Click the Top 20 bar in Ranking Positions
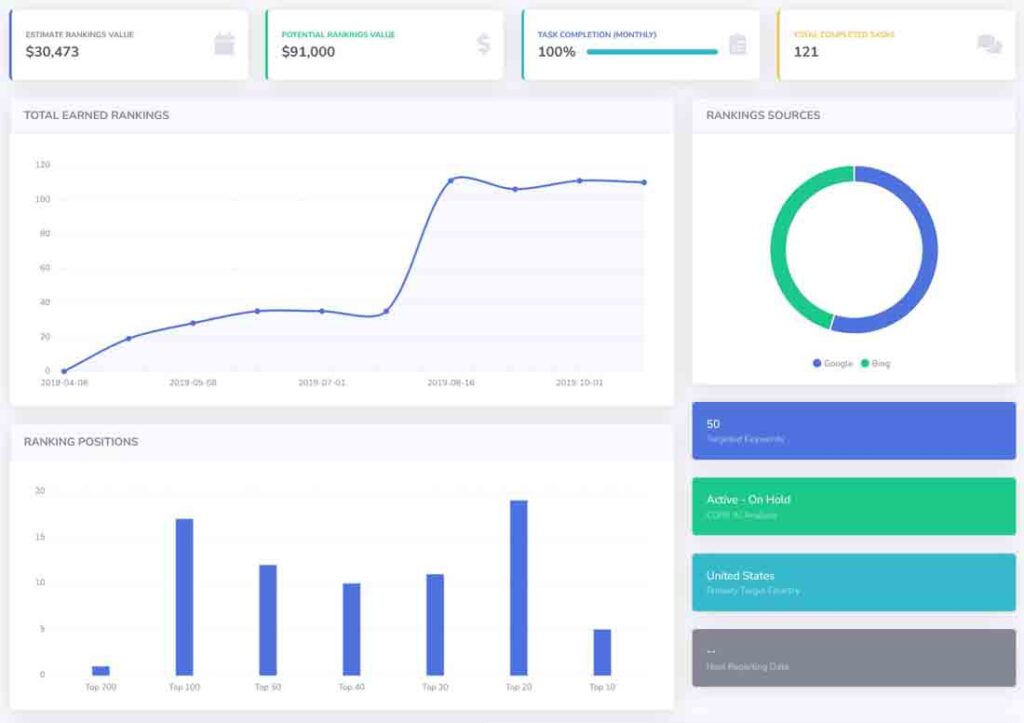 click(518, 588)
